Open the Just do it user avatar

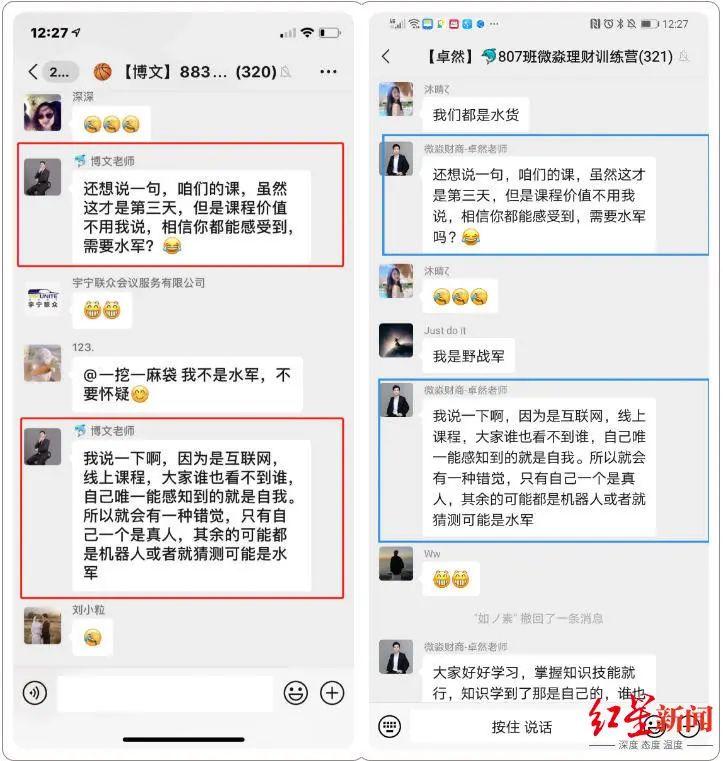(x=396, y=340)
